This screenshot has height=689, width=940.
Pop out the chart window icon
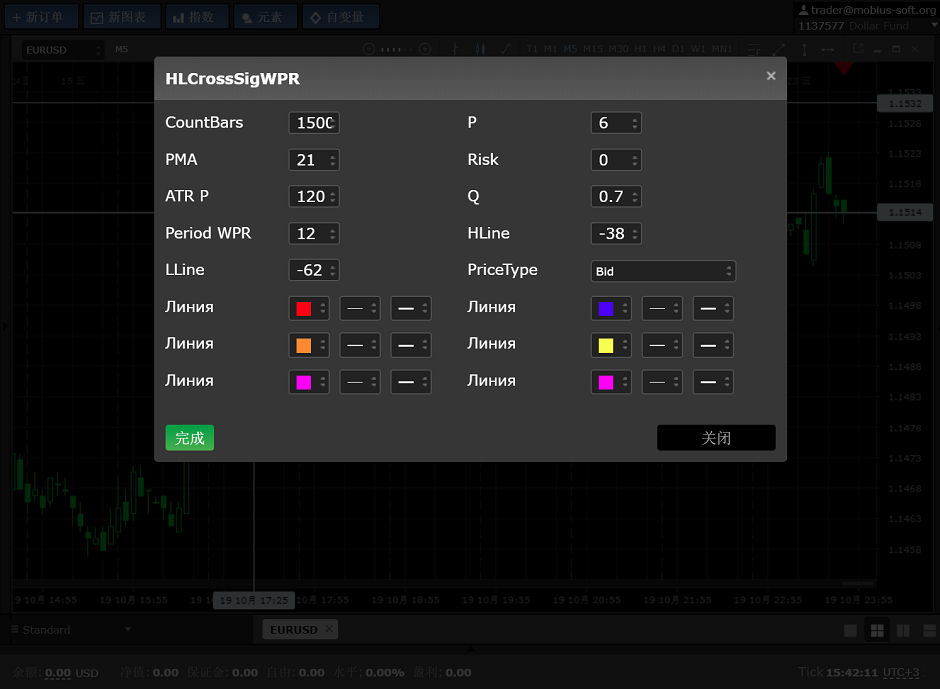point(858,49)
